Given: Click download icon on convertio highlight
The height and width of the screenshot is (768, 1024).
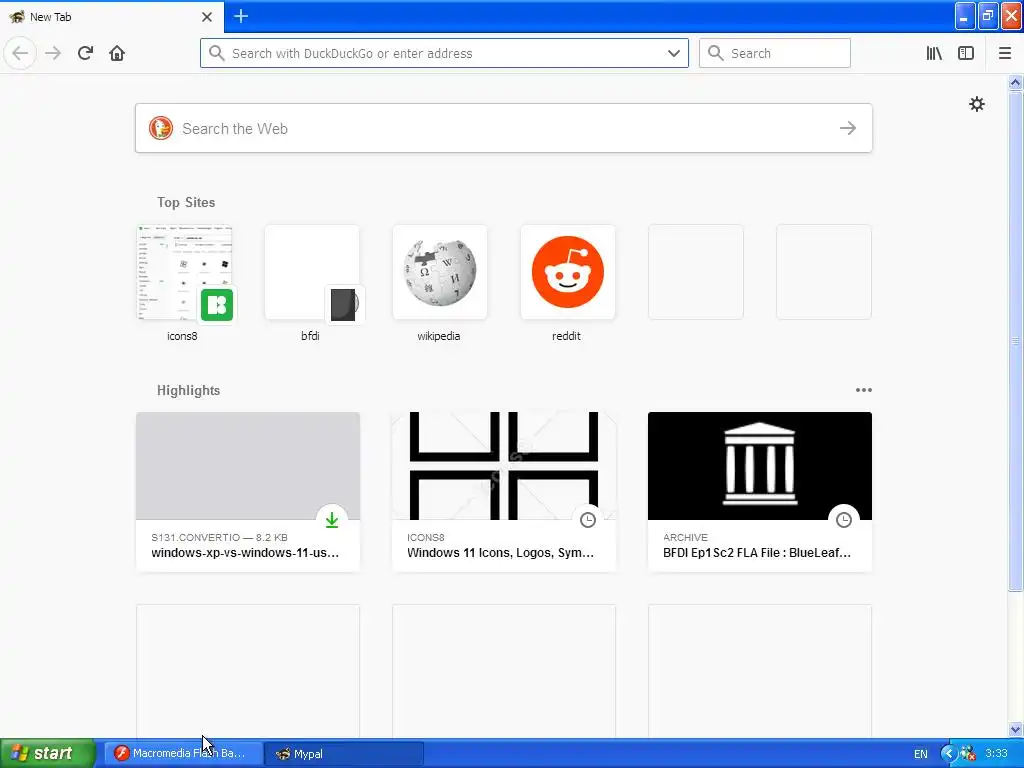Looking at the screenshot, I should [x=332, y=520].
